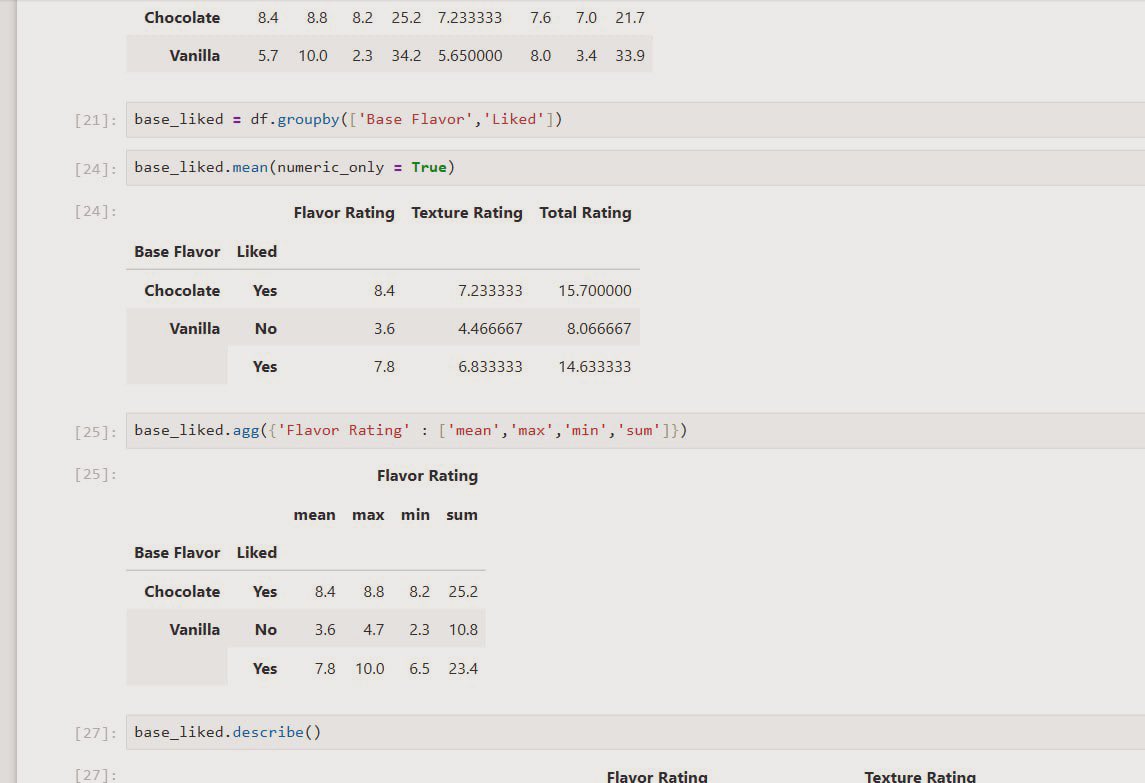Click the input prompt label [25]: beside base_liked.agg

(96, 432)
